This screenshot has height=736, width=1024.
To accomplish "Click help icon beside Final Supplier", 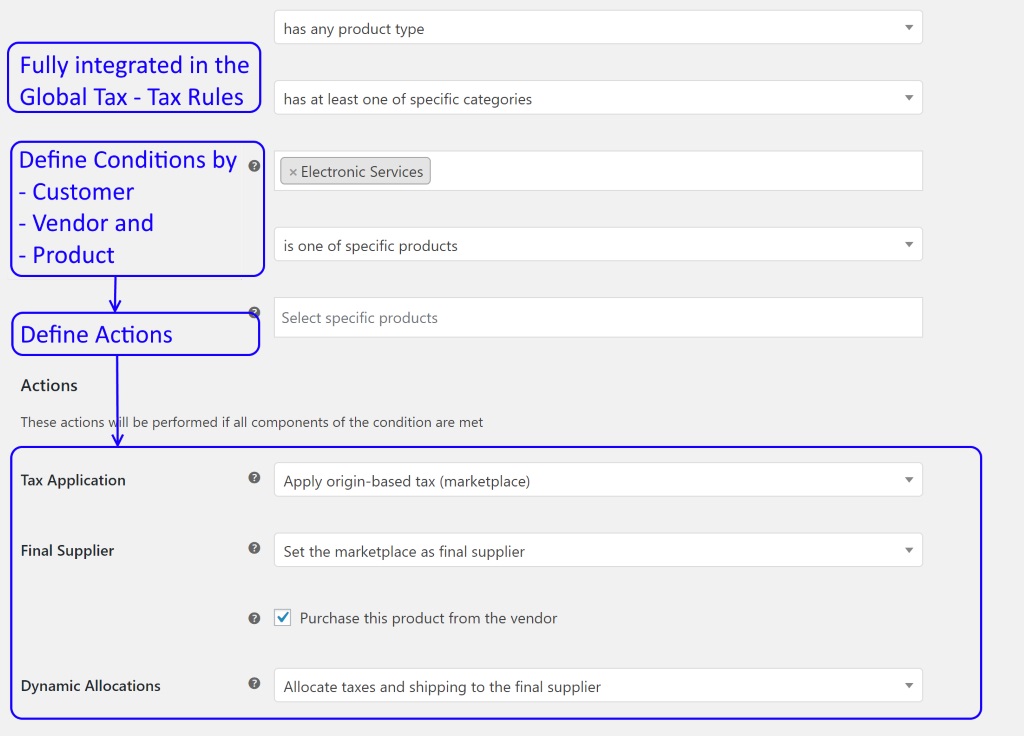I will 254,548.
